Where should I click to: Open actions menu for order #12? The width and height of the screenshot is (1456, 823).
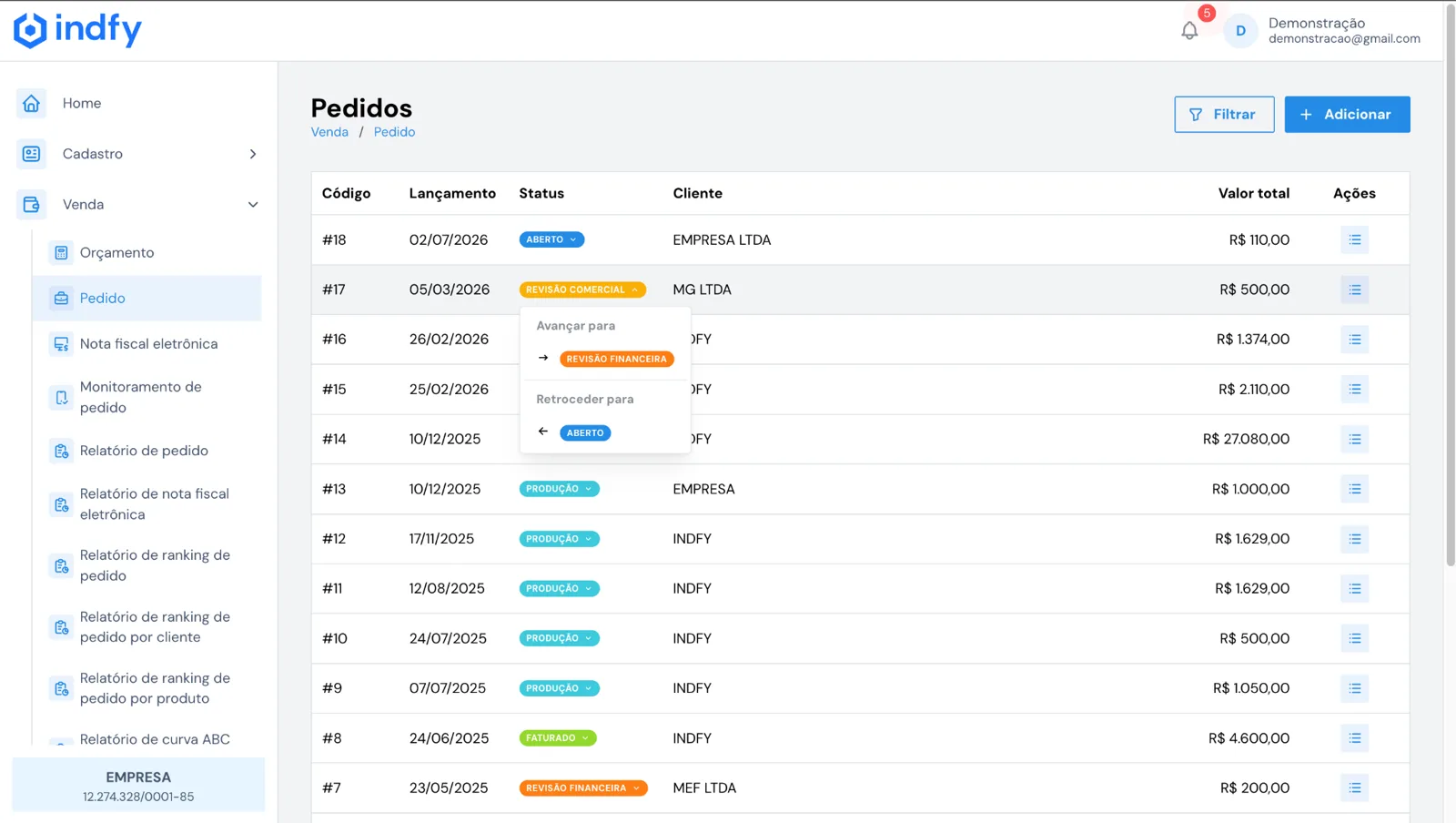click(x=1355, y=539)
